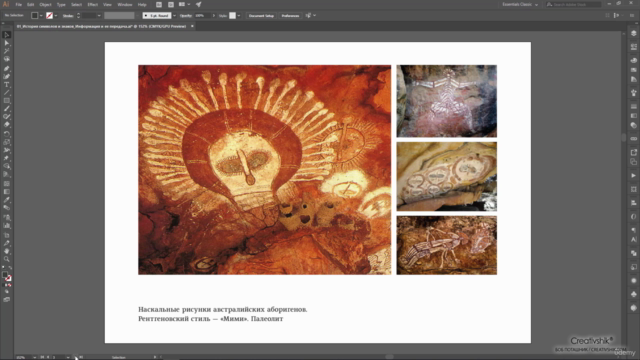Open the Effect menu

point(93,4)
